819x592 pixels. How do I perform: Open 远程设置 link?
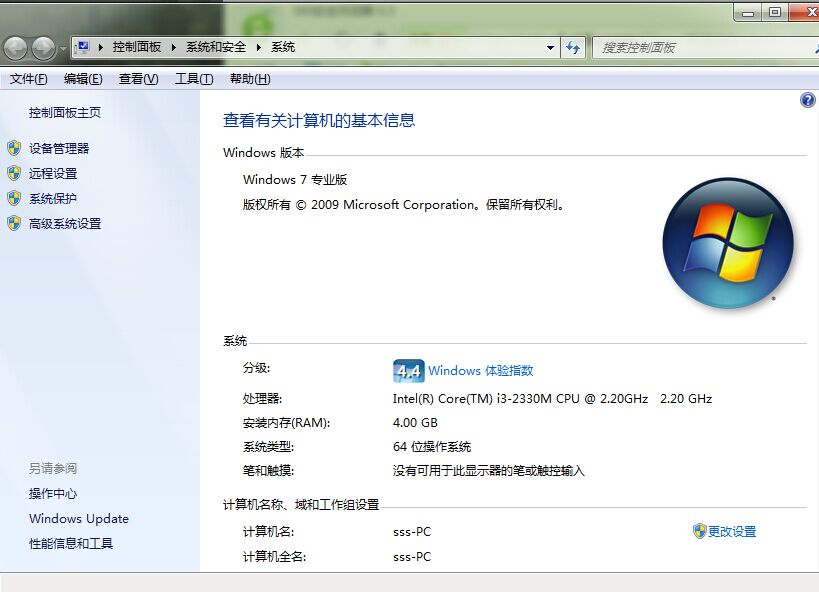coord(53,173)
